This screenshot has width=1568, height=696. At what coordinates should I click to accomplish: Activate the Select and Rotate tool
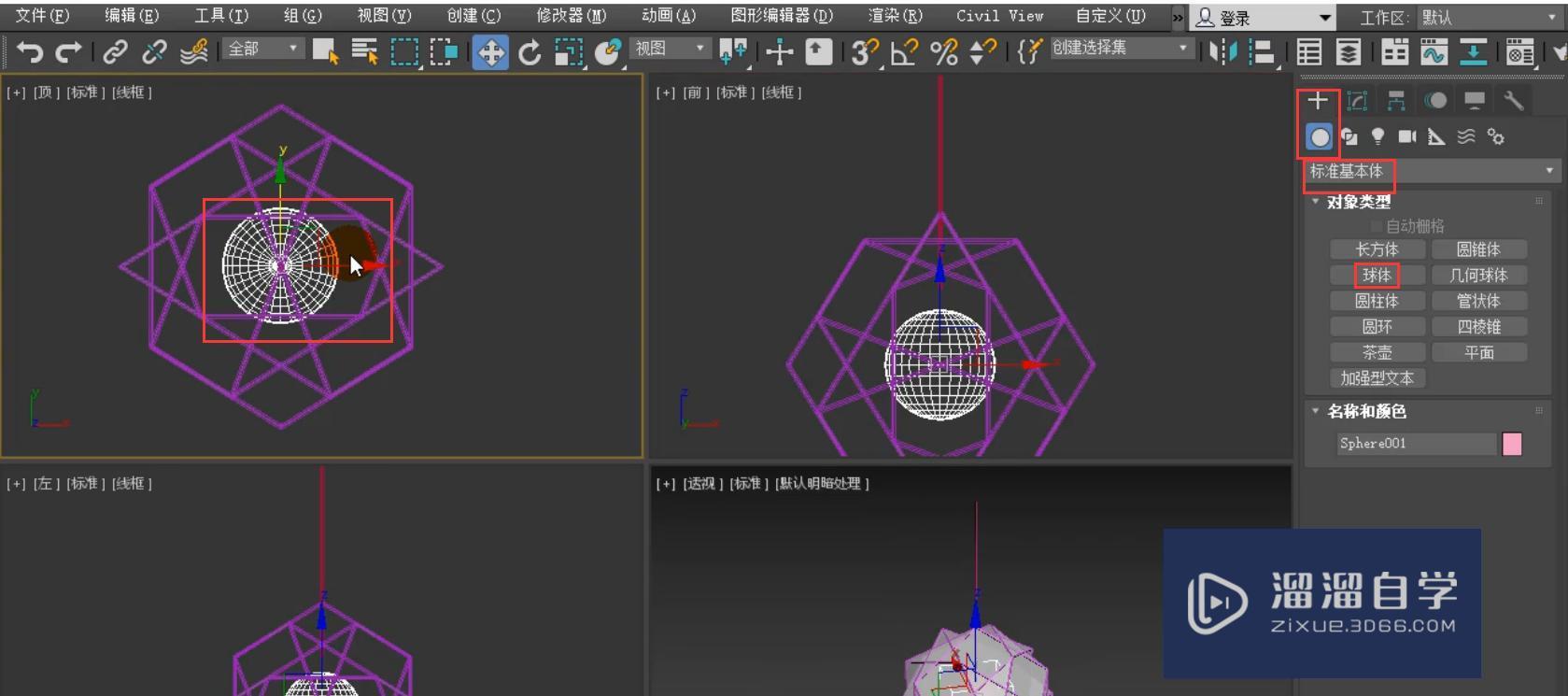(x=530, y=51)
